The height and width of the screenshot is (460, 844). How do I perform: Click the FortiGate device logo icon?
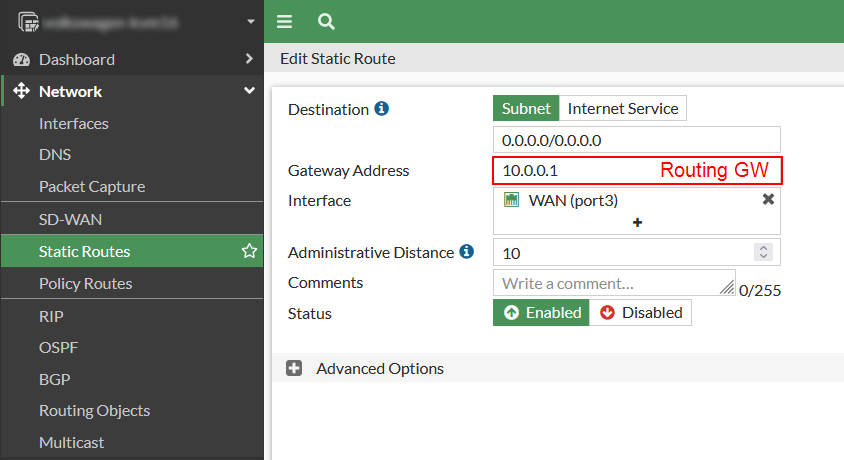(27, 21)
